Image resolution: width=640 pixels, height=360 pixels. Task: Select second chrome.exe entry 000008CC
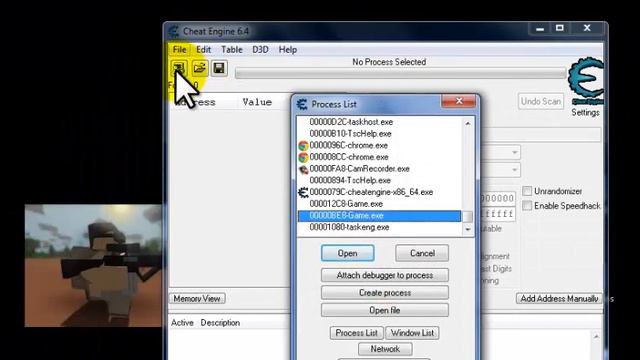349,157
